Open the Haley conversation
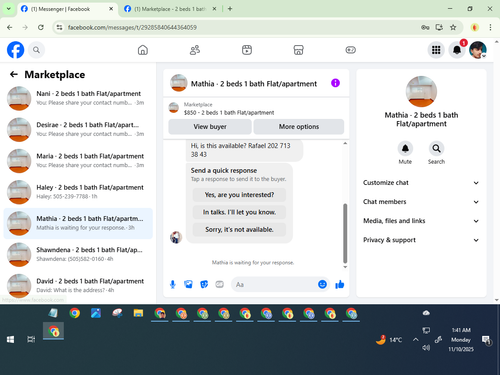The width and height of the screenshot is (500, 375). (x=78, y=192)
